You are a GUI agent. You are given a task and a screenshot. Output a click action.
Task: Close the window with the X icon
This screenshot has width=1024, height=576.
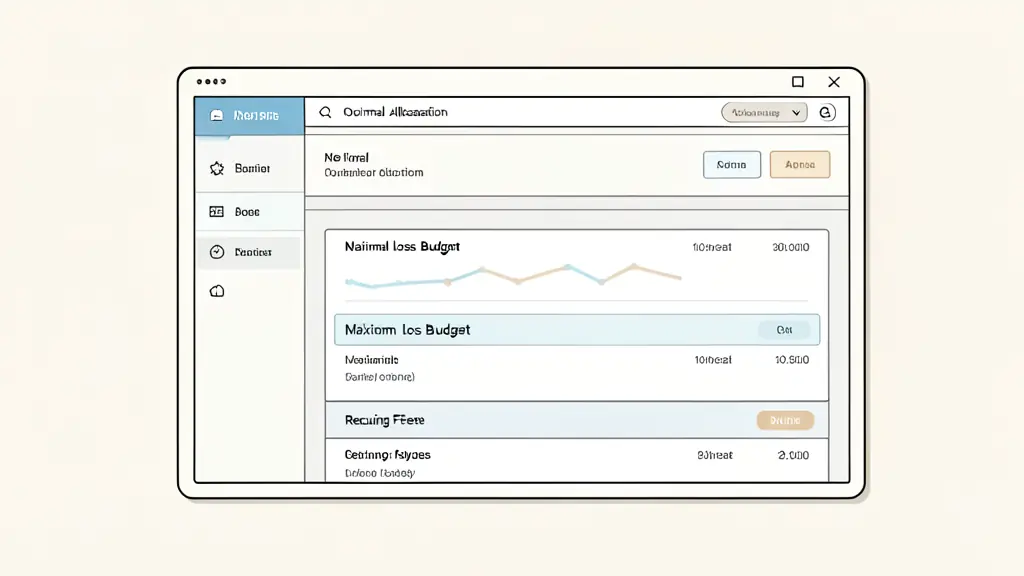(x=834, y=82)
